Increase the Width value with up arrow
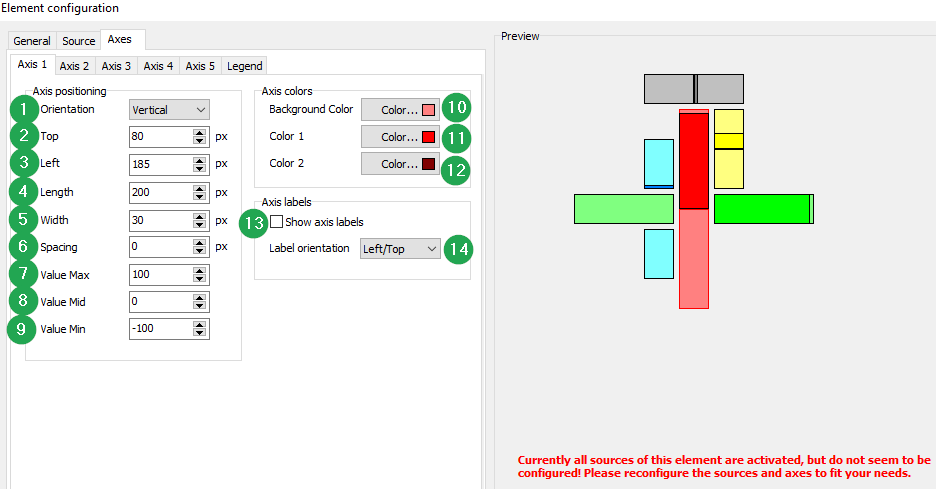The height and width of the screenshot is (489, 936). pos(200,215)
